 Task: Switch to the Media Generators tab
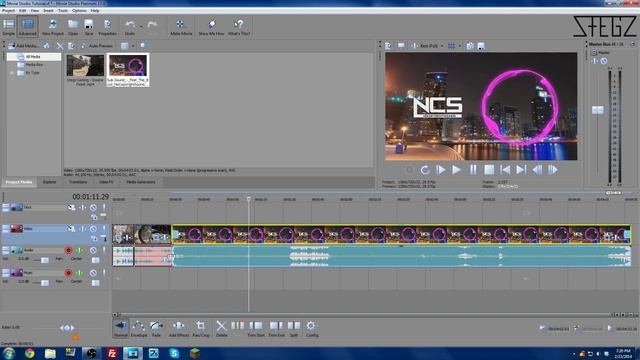(141, 182)
